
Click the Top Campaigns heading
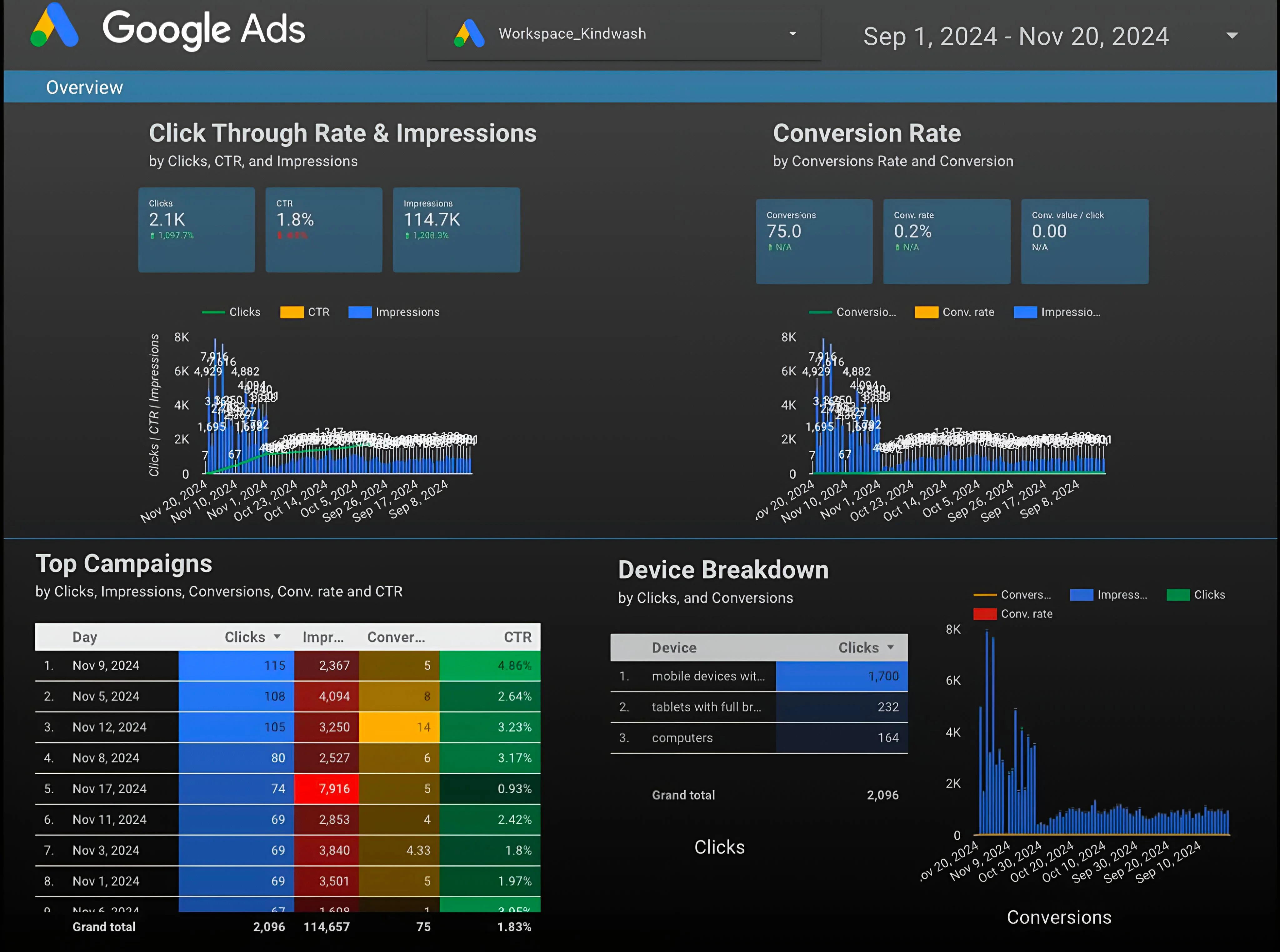click(124, 563)
